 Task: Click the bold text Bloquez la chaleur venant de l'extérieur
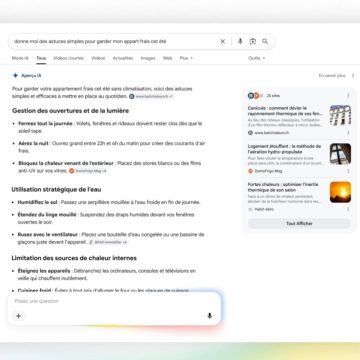66,163
